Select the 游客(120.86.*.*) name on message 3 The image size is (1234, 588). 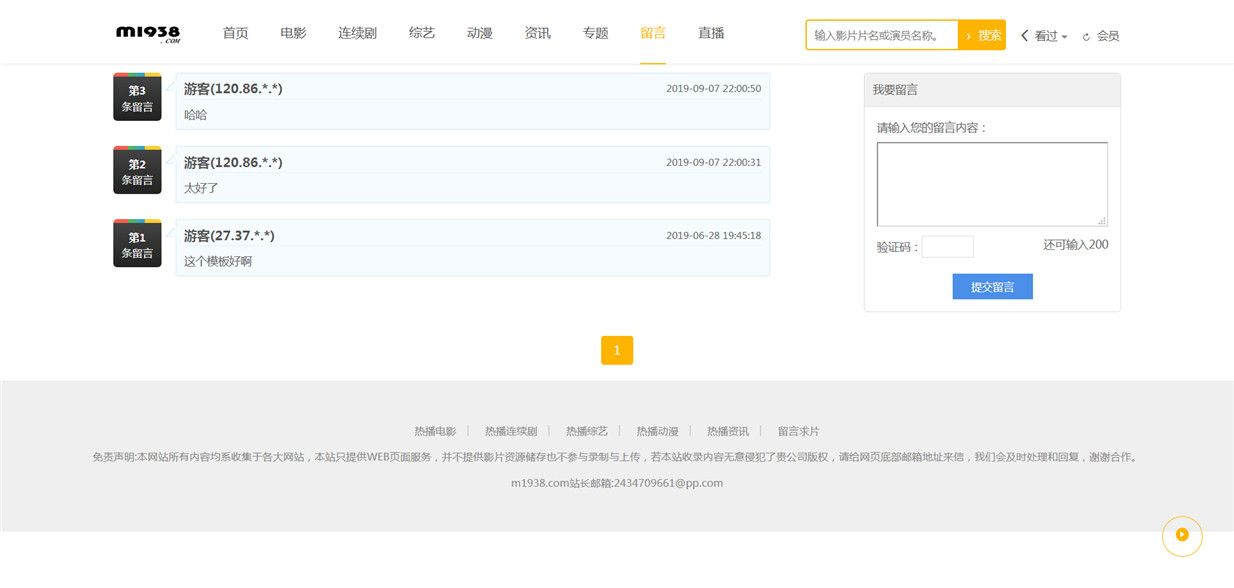point(233,89)
